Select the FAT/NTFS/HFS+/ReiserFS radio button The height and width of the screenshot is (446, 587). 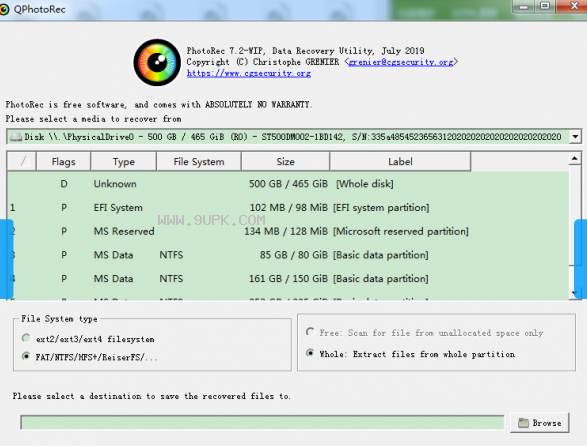26,356
